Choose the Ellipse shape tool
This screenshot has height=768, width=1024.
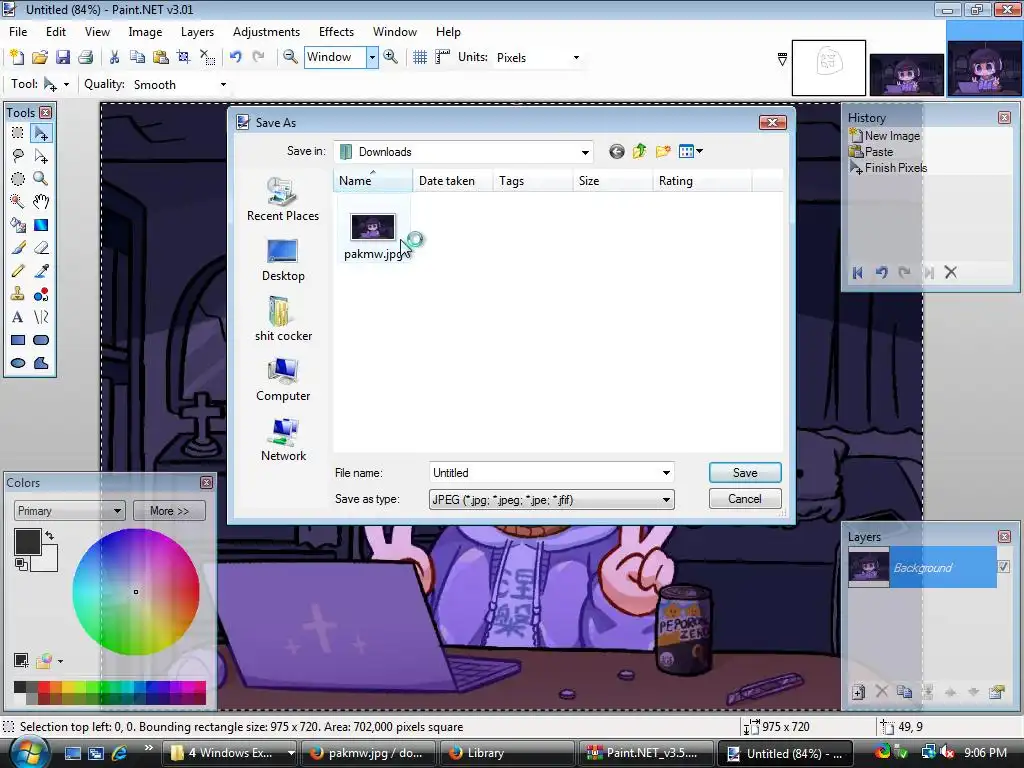[18, 363]
